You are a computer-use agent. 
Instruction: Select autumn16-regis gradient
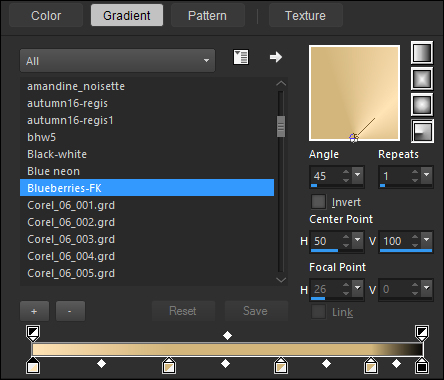click(147, 103)
